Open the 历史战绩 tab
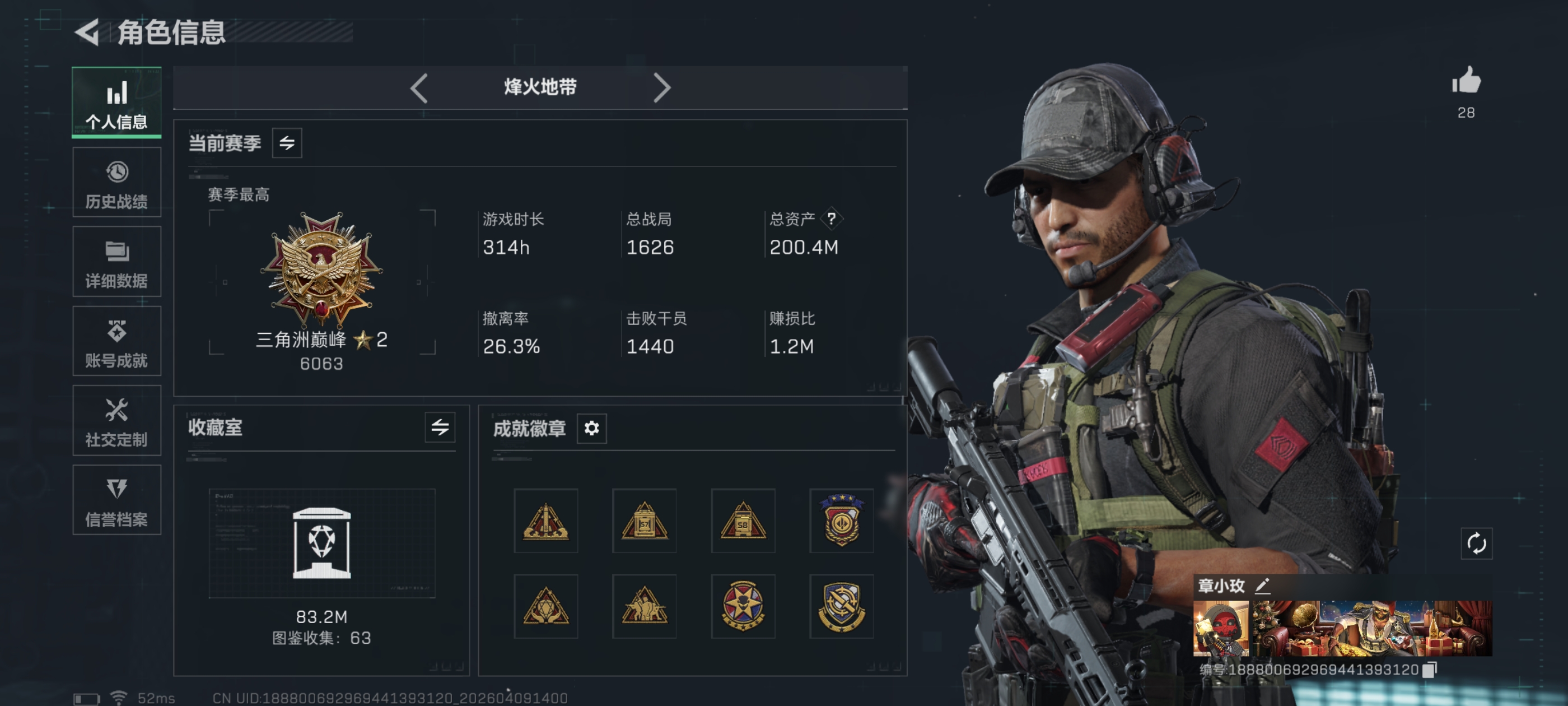Image resolution: width=1568 pixels, height=706 pixels. click(x=117, y=183)
